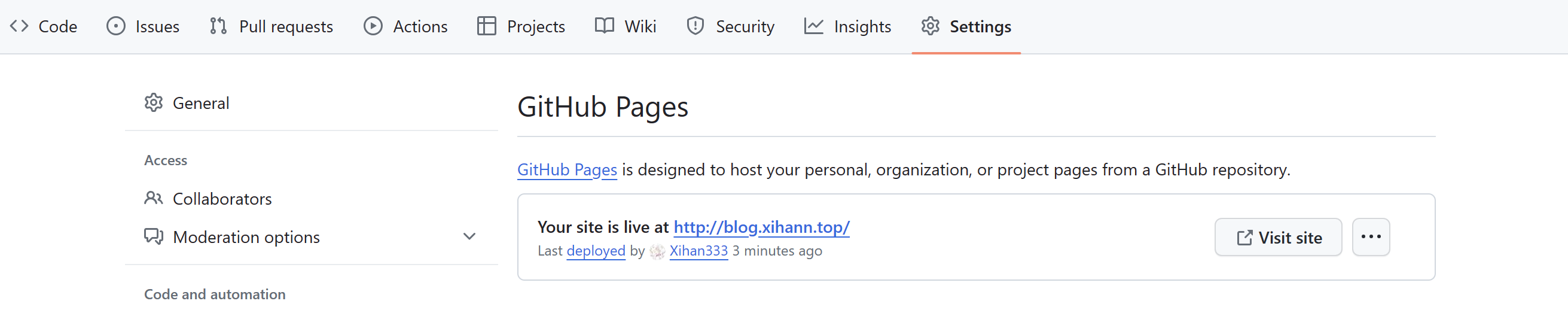This screenshot has height=319, width=1568.
Task: Click the Projects table icon
Action: (x=487, y=26)
